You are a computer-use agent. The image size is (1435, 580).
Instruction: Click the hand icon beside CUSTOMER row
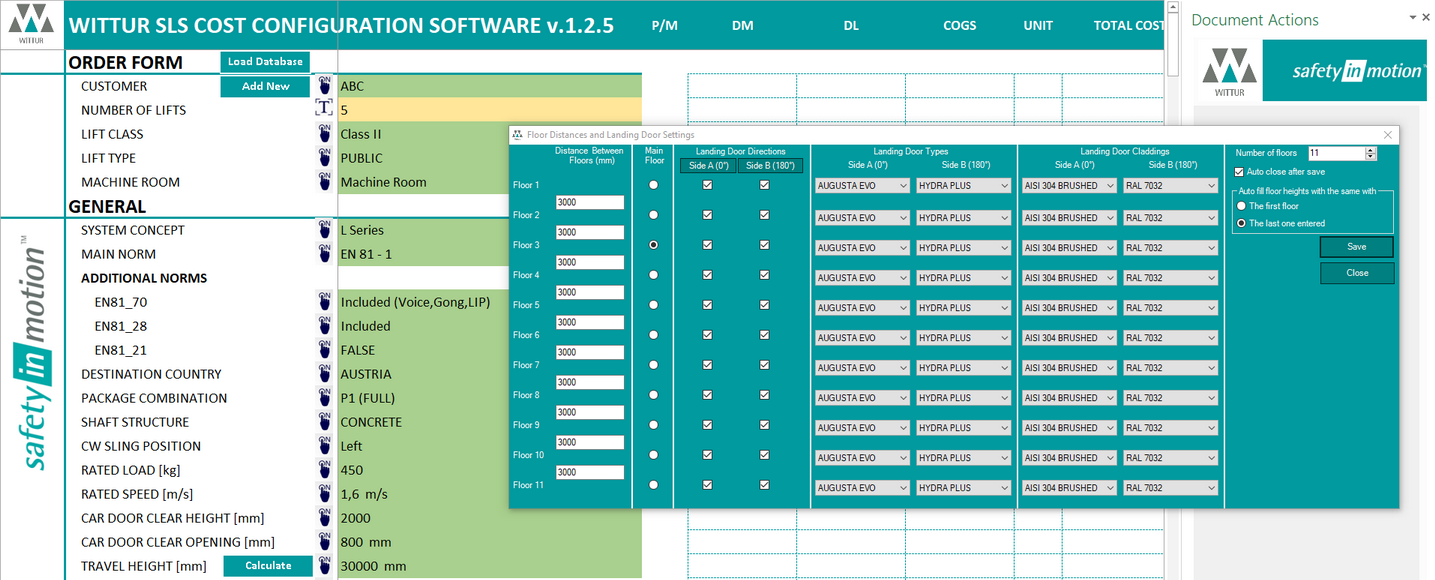324,86
